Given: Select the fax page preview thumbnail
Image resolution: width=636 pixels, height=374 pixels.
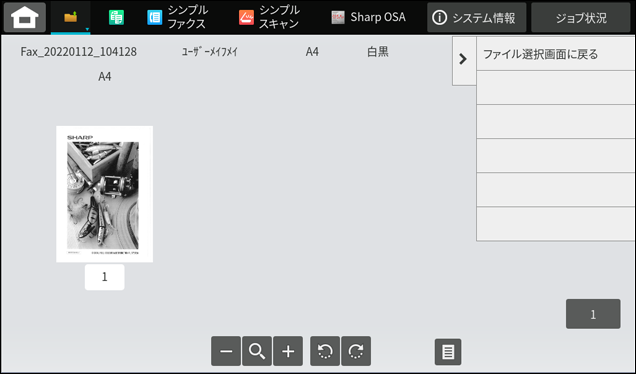Looking at the screenshot, I should (x=105, y=194).
